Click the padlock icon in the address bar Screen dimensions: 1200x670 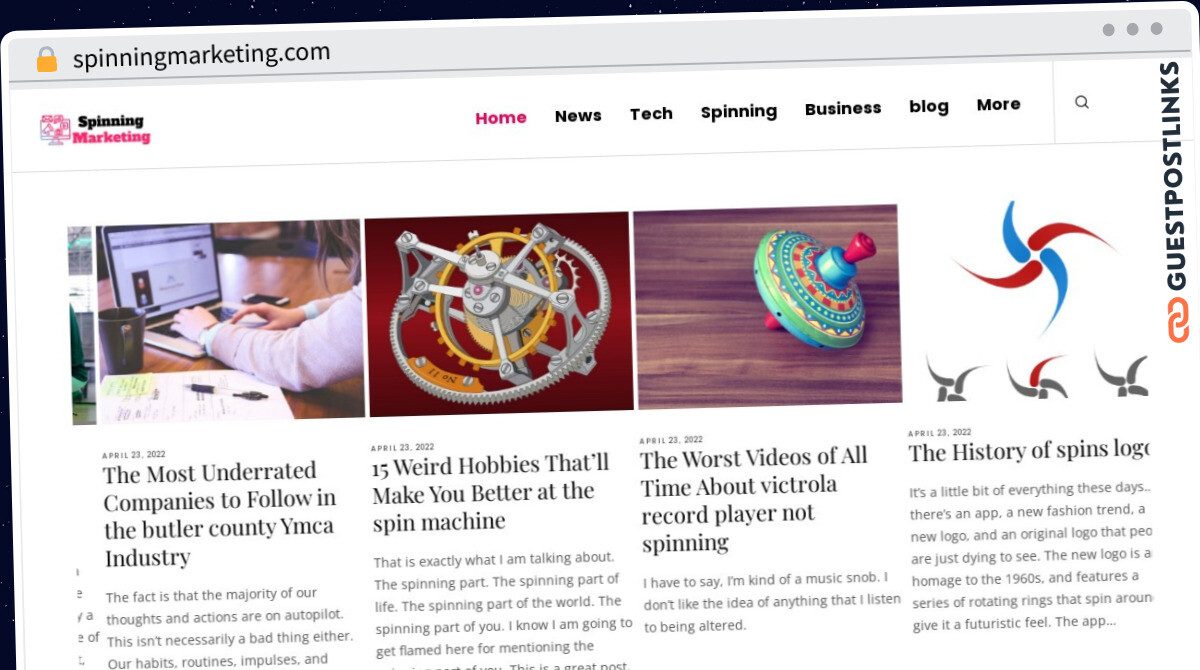point(47,60)
